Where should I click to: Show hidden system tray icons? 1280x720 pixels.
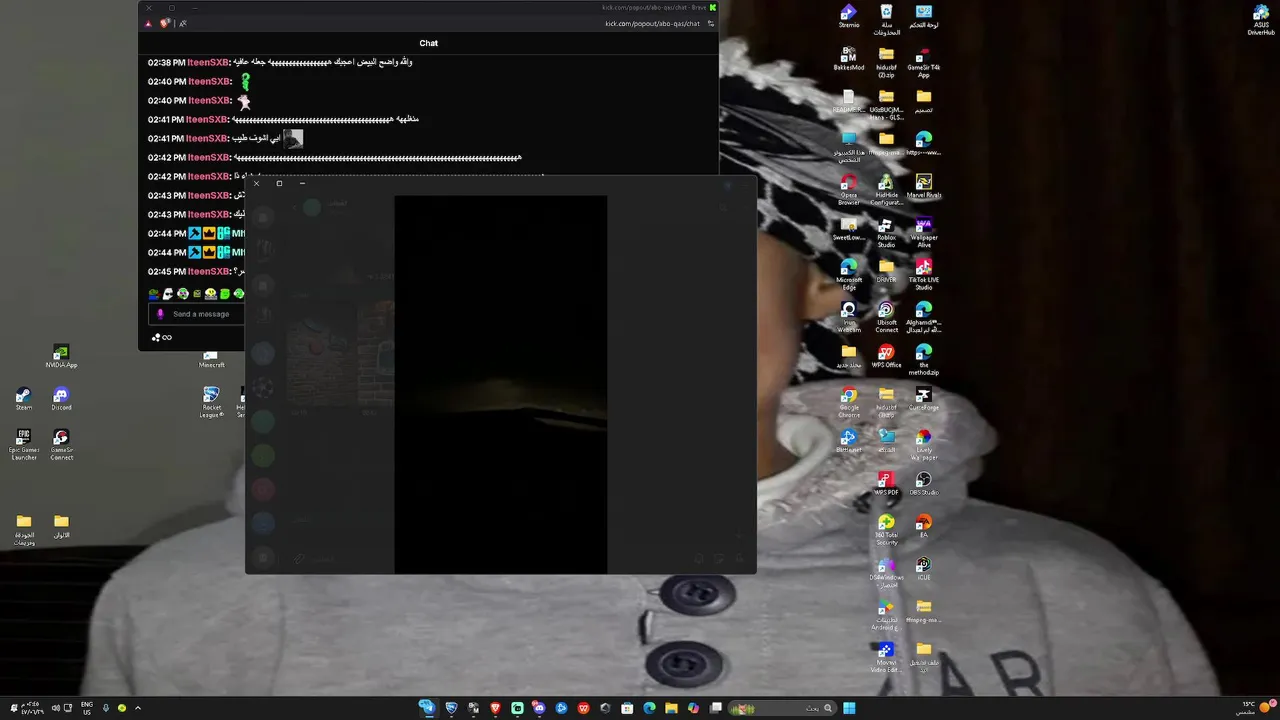138,708
